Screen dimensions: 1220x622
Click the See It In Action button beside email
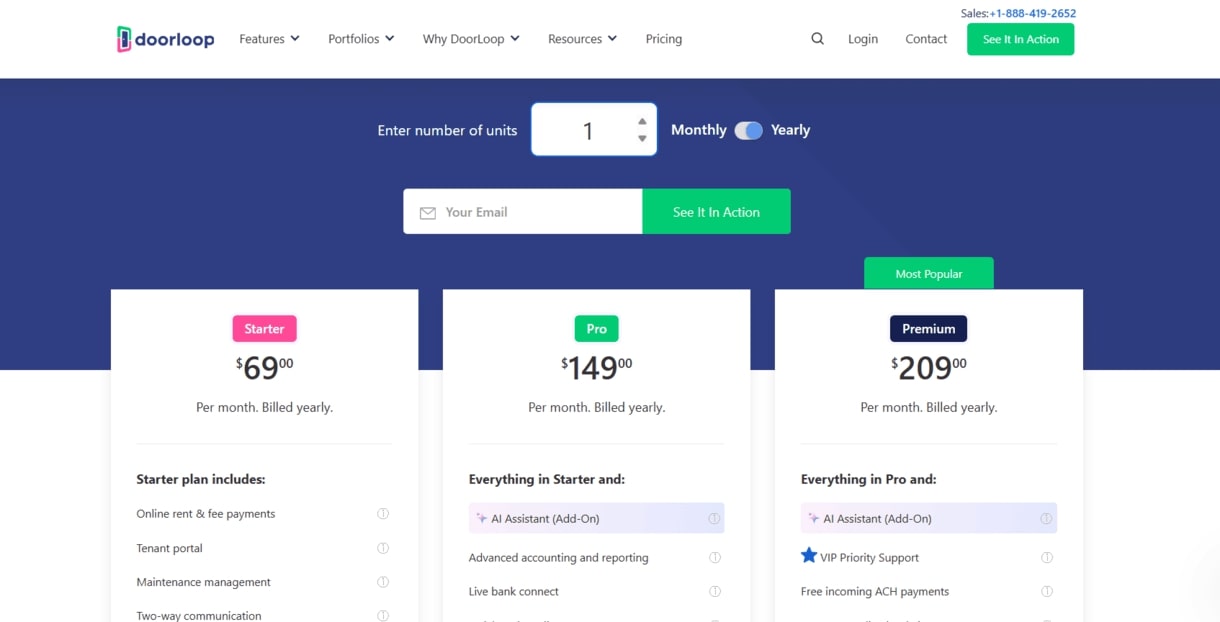[x=716, y=212]
